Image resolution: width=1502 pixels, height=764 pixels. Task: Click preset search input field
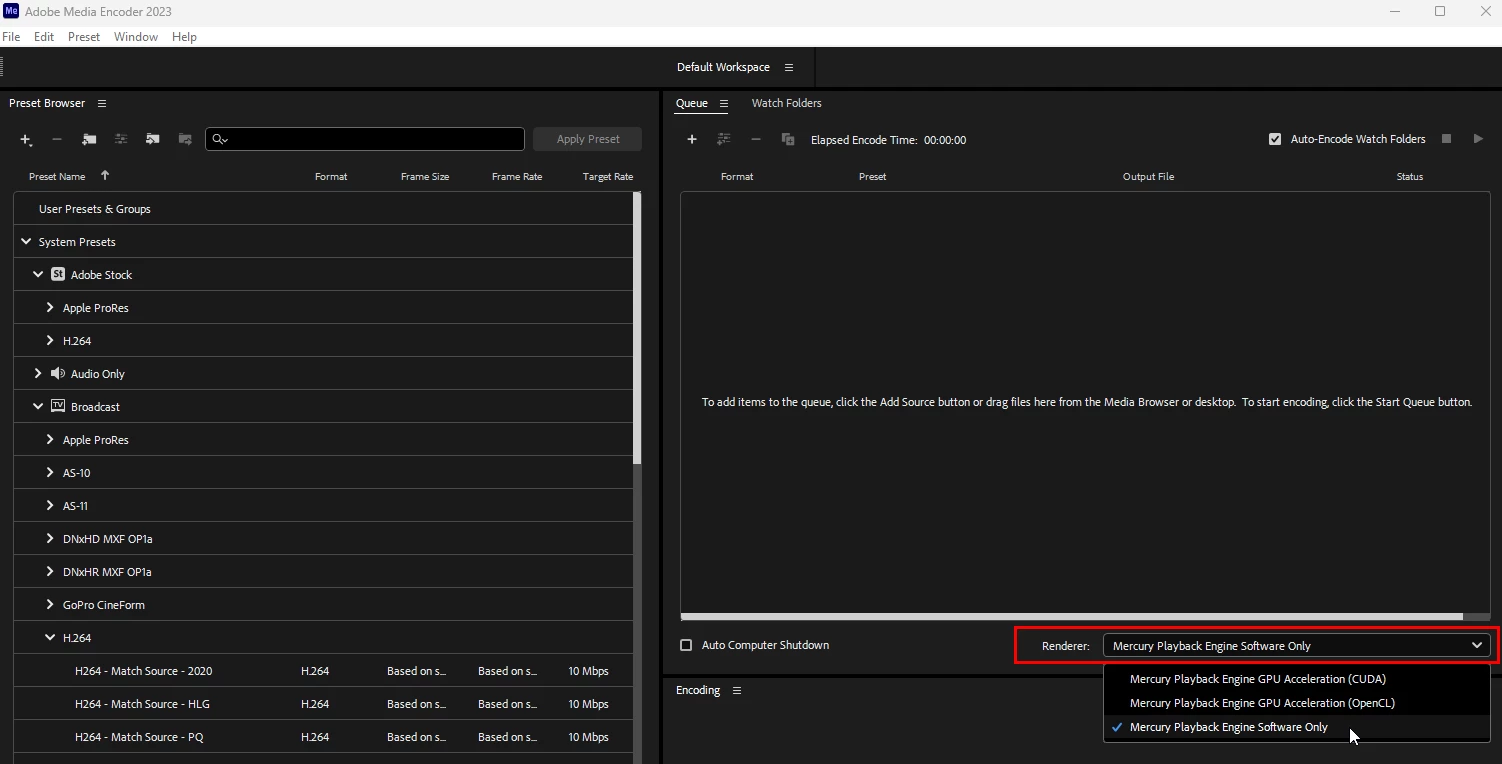point(365,139)
